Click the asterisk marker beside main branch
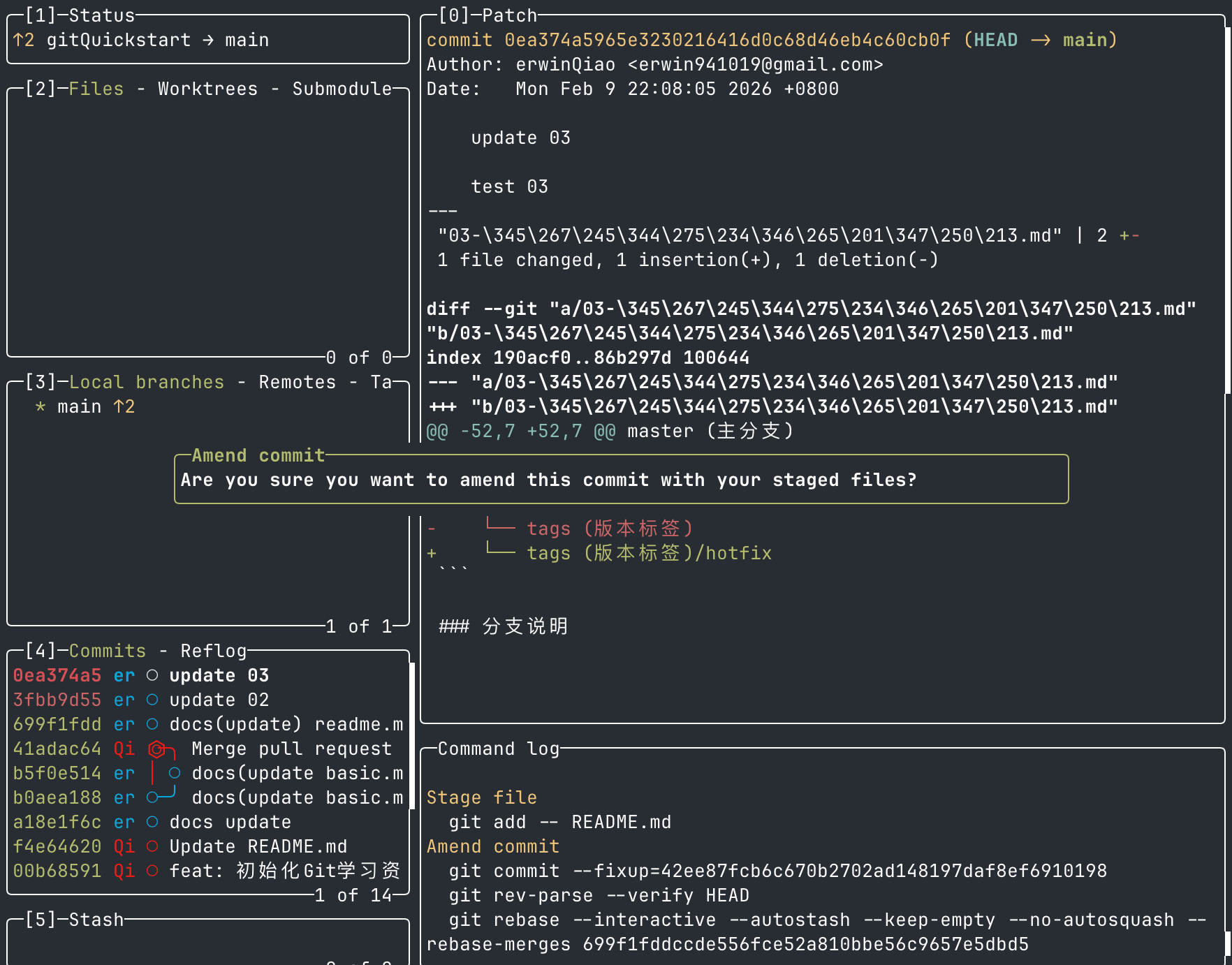The height and width of the screenshot is (965, 1232). 41,407
